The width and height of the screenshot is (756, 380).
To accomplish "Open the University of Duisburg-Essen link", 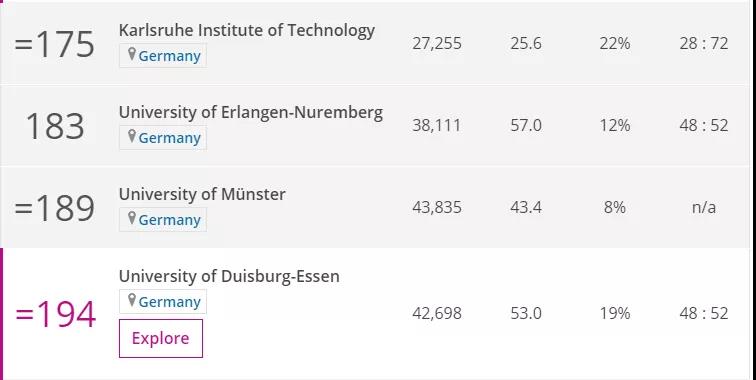I will 229,276.
